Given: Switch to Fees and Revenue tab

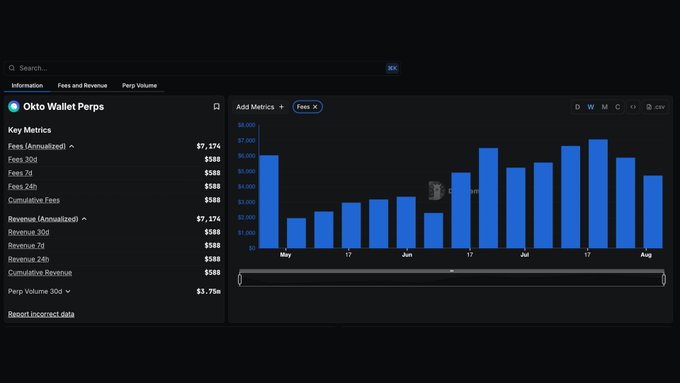Looking at the screenshot, I should pyautogui.click(x=82, y=85).
